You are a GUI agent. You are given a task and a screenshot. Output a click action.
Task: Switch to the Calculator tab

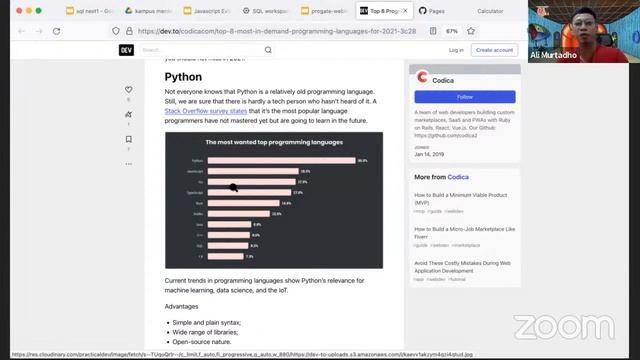[x=490, y=11]
